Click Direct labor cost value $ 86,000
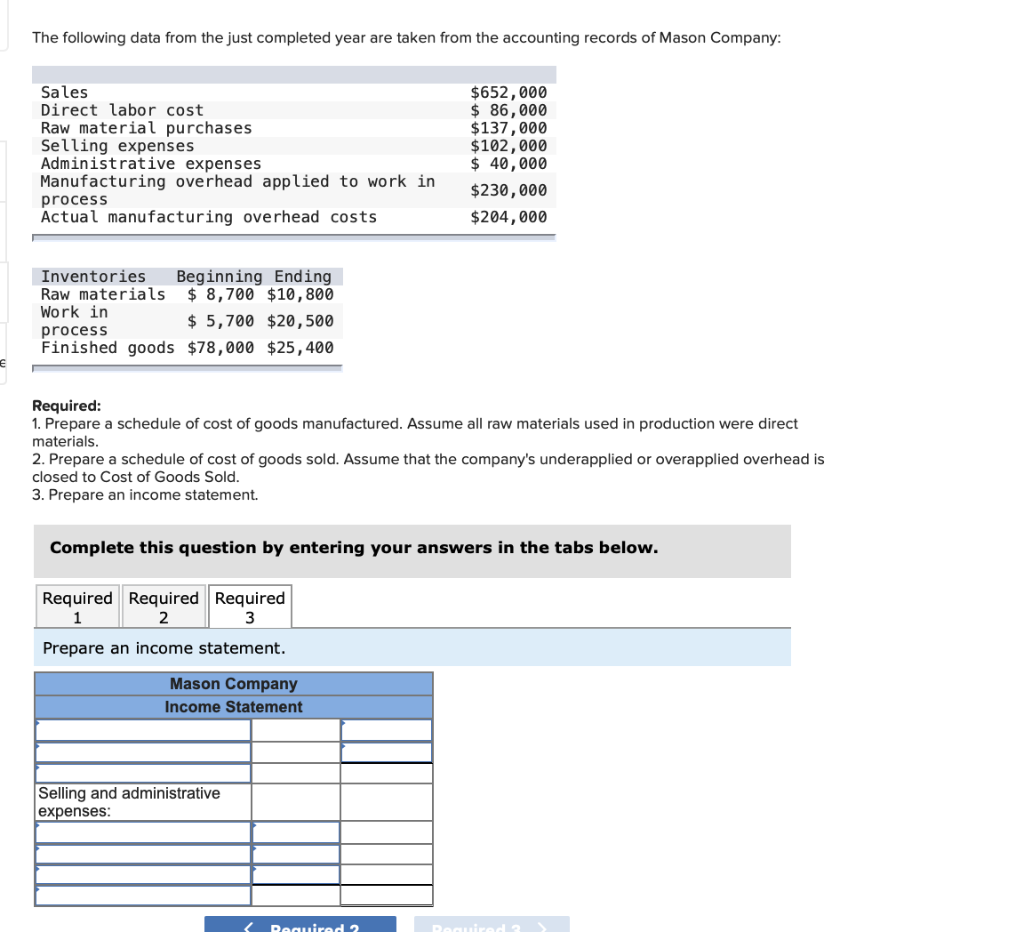This screenshot has width=1024, height=932. click(x=509, y=110)
